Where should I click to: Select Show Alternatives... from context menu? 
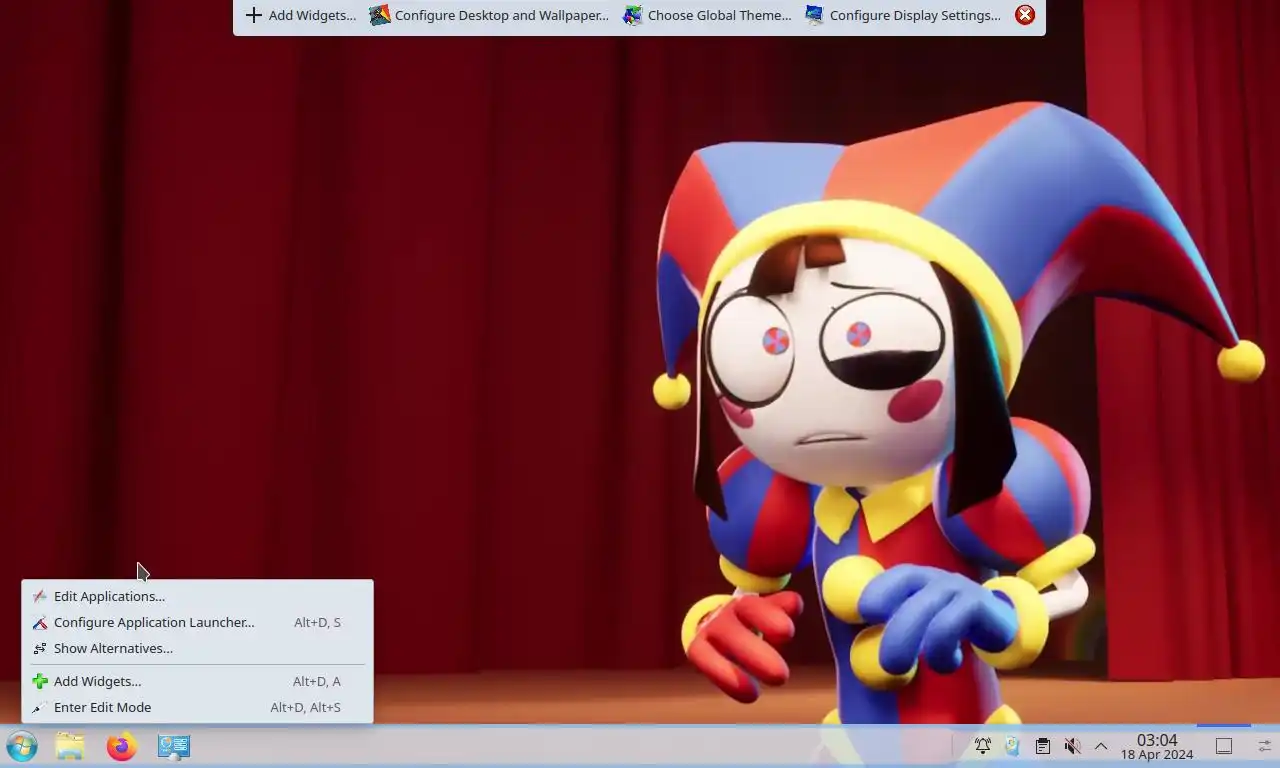pyautogui.click(x=197, y=648)
